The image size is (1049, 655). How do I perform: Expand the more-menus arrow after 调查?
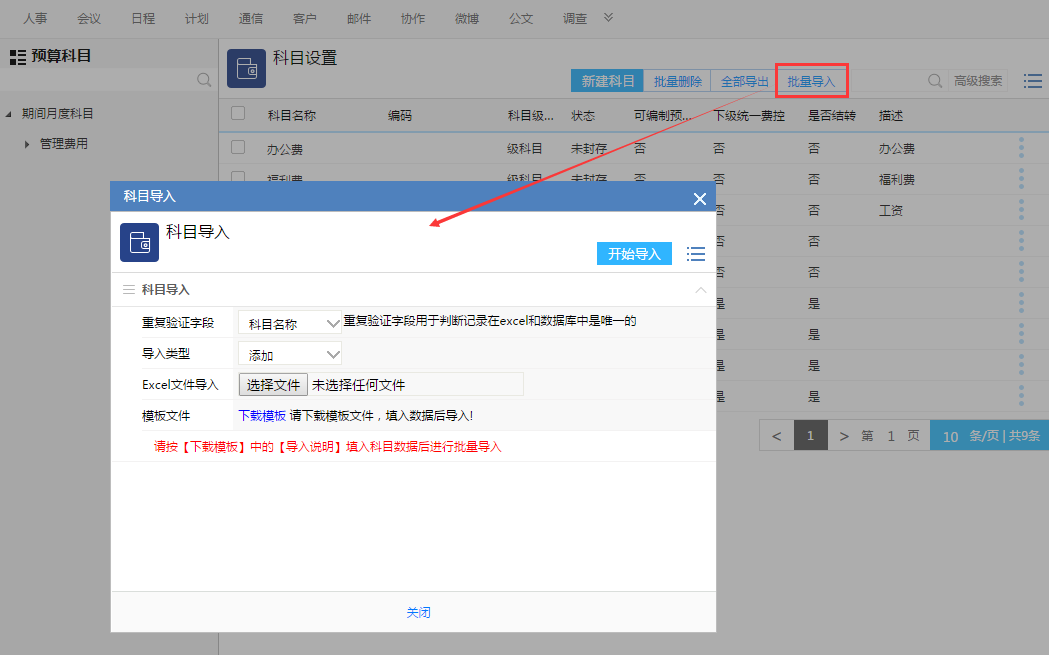pos(608,17)
